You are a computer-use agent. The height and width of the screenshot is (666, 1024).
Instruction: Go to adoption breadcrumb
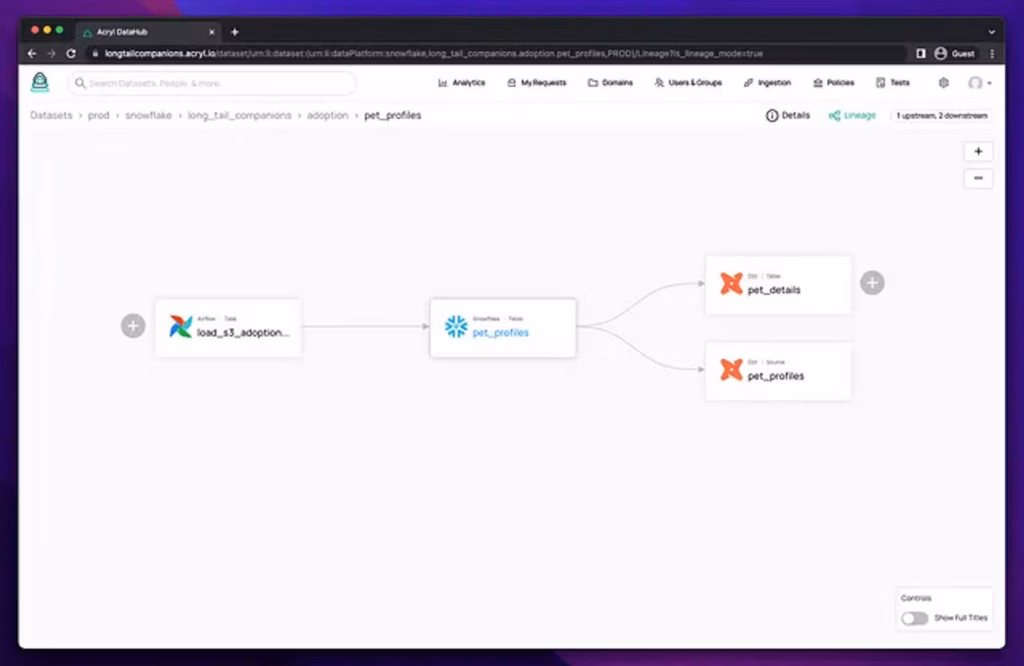tap(327, 115)
